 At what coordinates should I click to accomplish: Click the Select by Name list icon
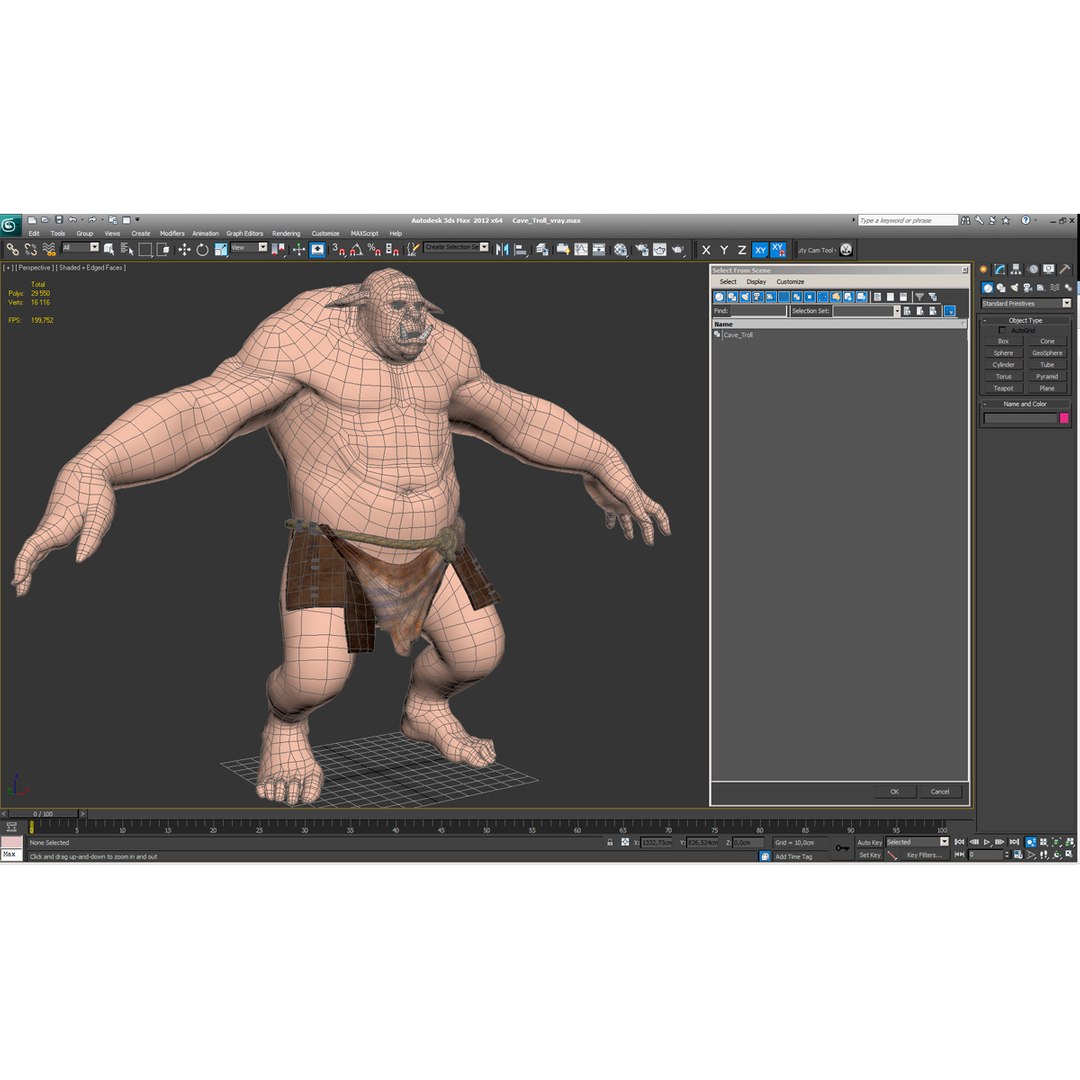pos(127,249)
